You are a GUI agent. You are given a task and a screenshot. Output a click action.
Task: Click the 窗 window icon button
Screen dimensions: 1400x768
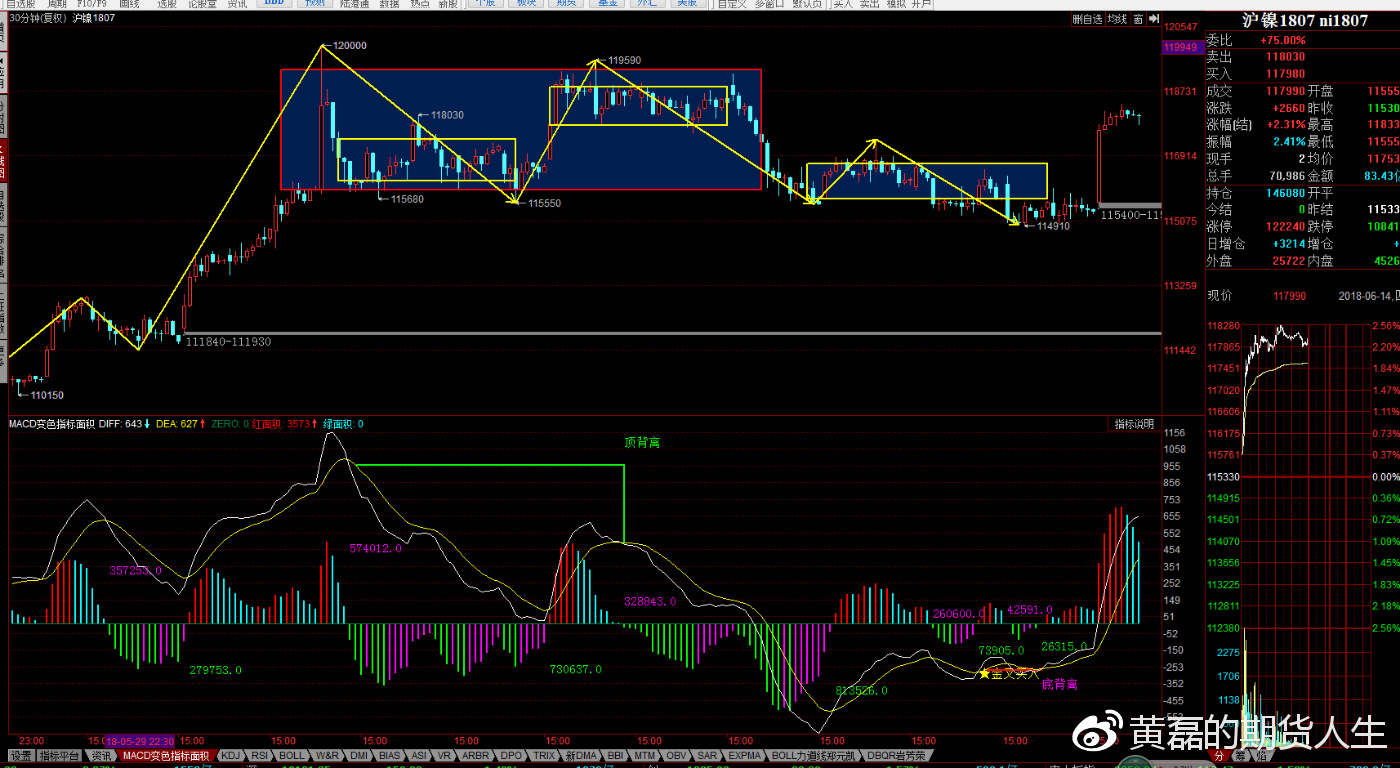point(1137,19)
